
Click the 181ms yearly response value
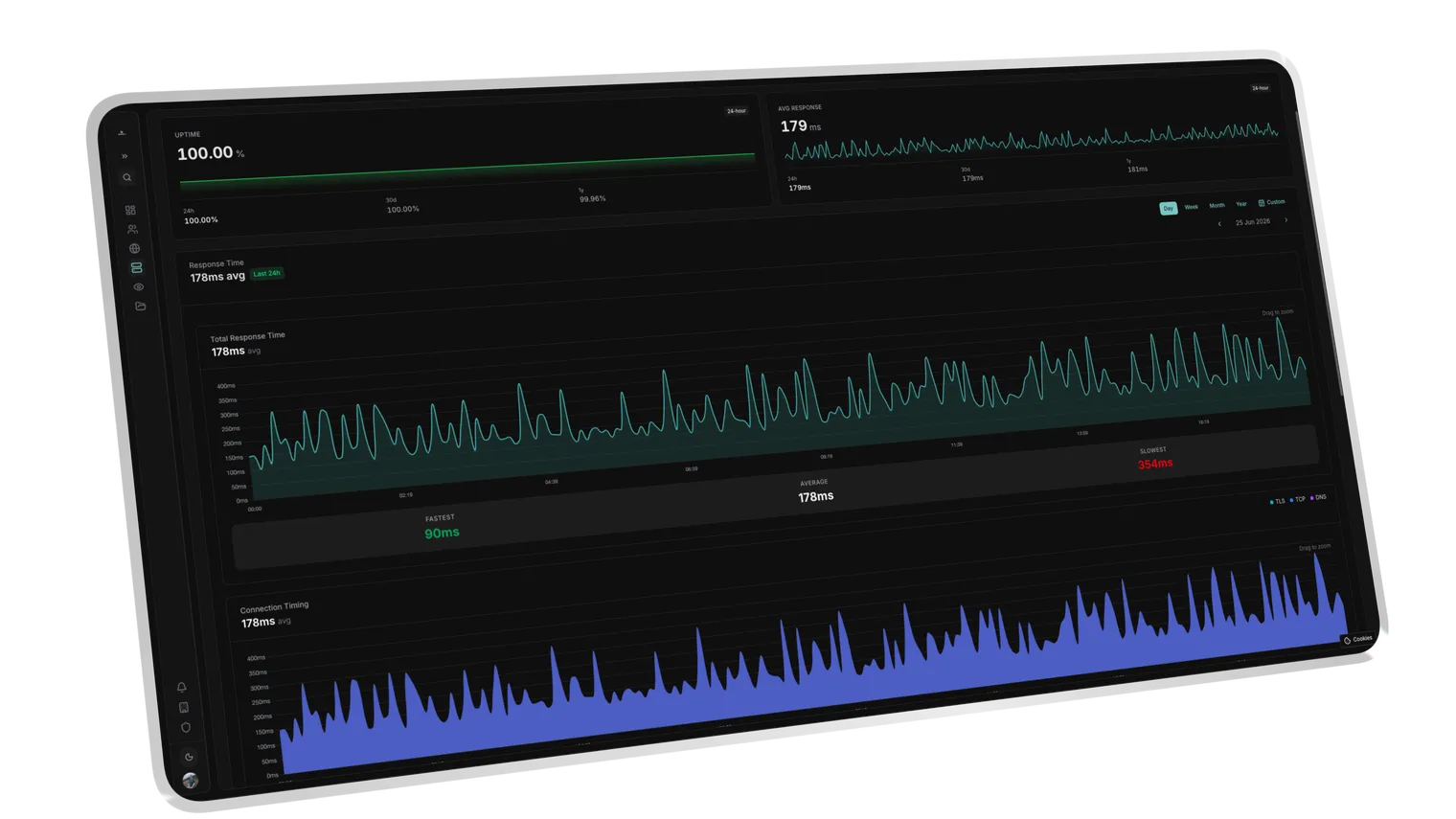pos(1137,170)
